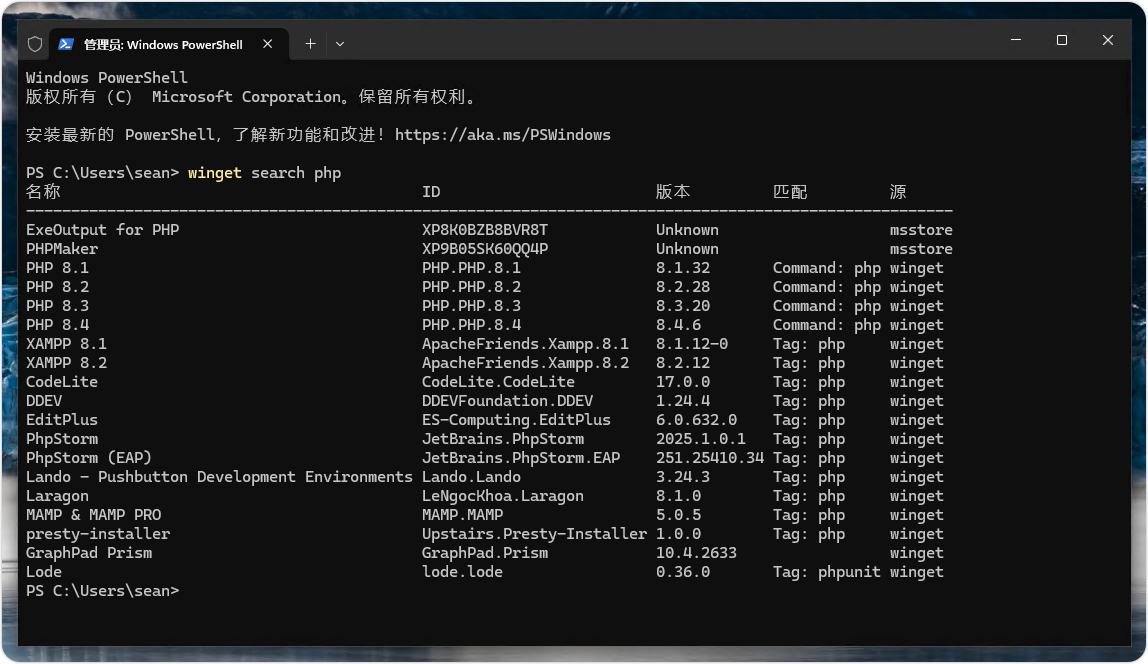Image resolution: width=1148 pixels, height=664 pixels.
Task: Click the ID 'Lando.Lando'
Action: 472,477
